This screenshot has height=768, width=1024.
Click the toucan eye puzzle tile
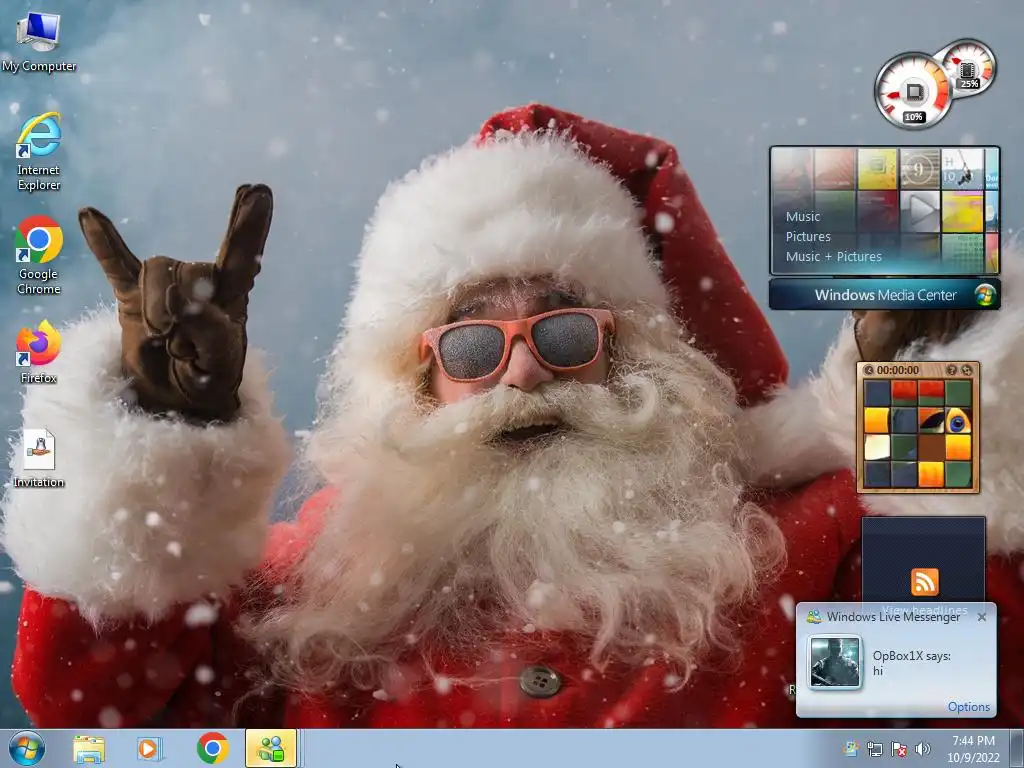pos(957,422)
